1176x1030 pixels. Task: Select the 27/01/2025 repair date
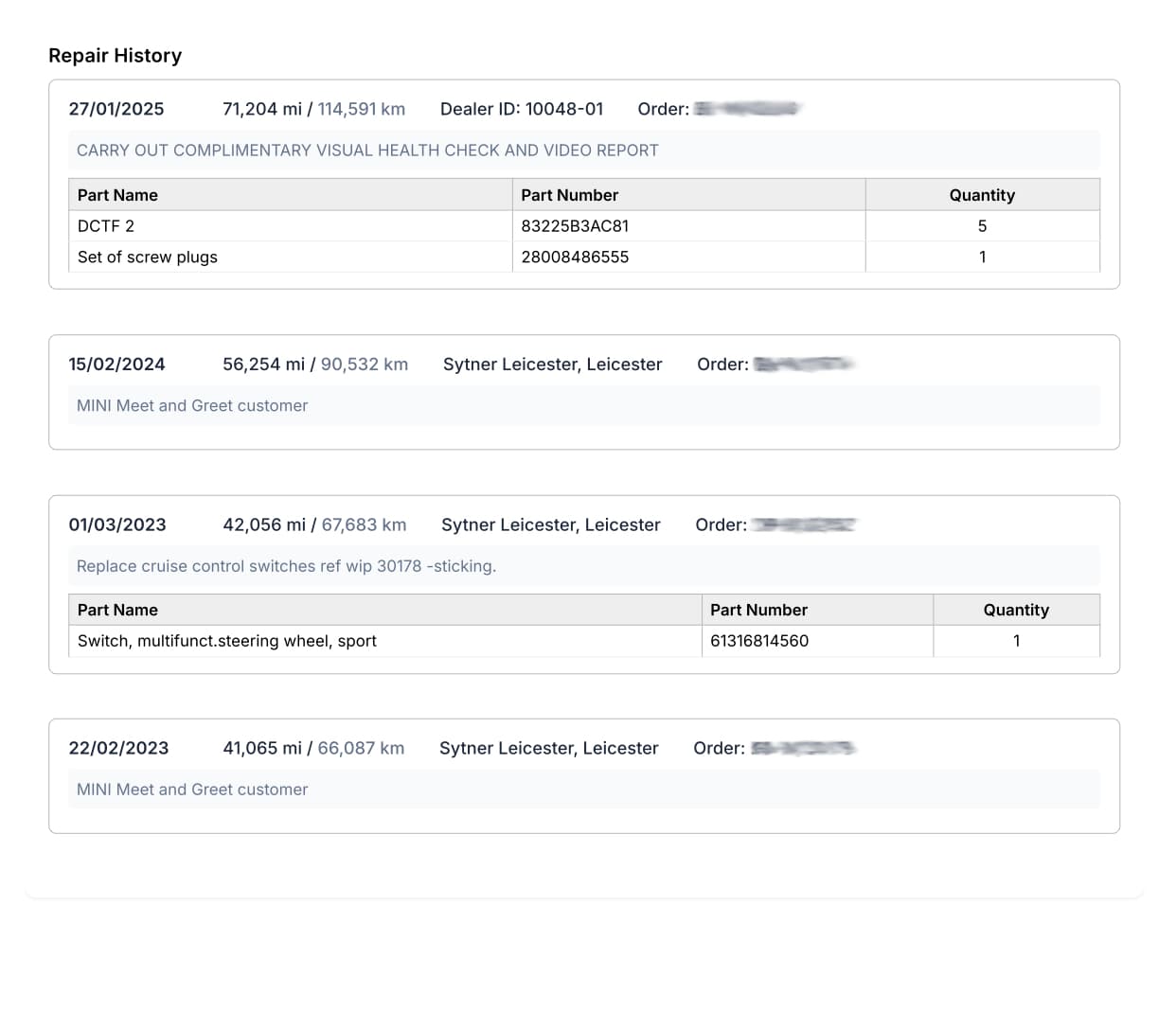click(116, 109)
